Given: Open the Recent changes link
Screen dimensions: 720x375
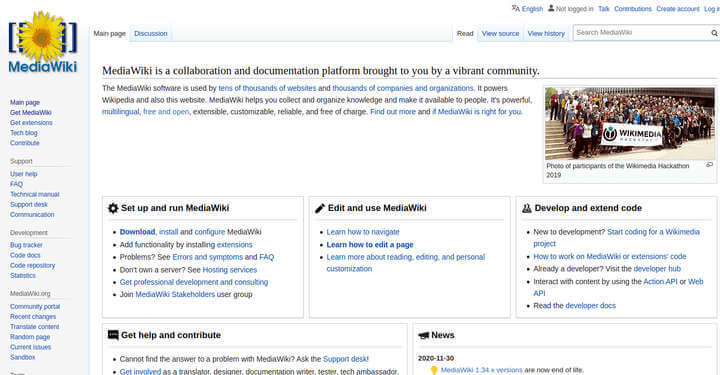Looking at the screenshot, I should [x=33, y=317].
